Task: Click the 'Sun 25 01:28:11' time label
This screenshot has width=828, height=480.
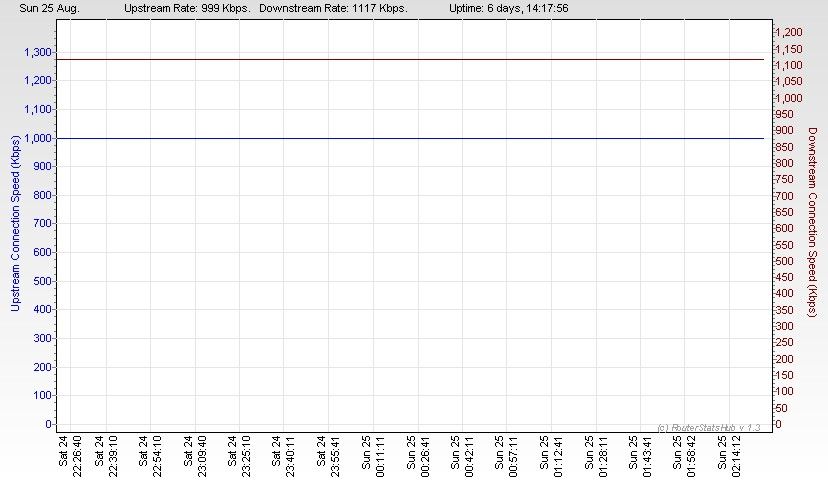Action: (596, 456)
